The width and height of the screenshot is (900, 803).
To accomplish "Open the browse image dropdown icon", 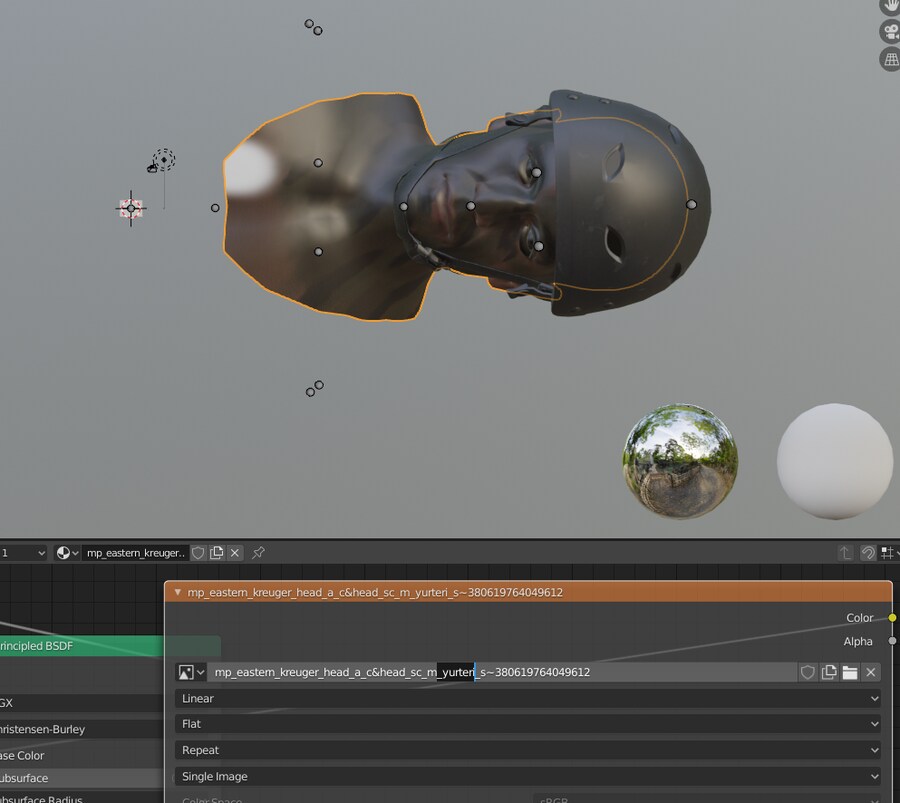I will [190, 672].
